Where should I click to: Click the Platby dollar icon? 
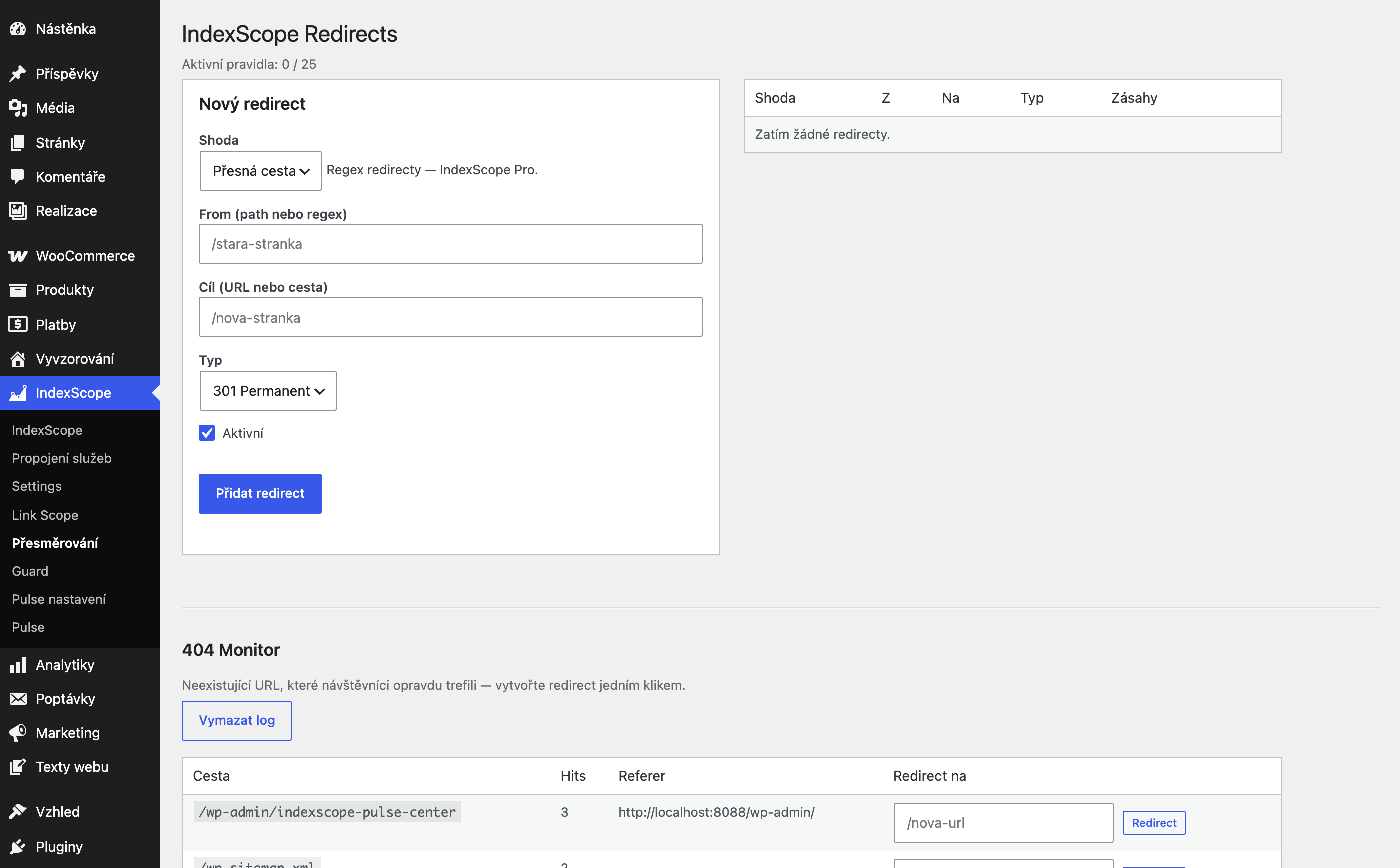coord(18,324)
